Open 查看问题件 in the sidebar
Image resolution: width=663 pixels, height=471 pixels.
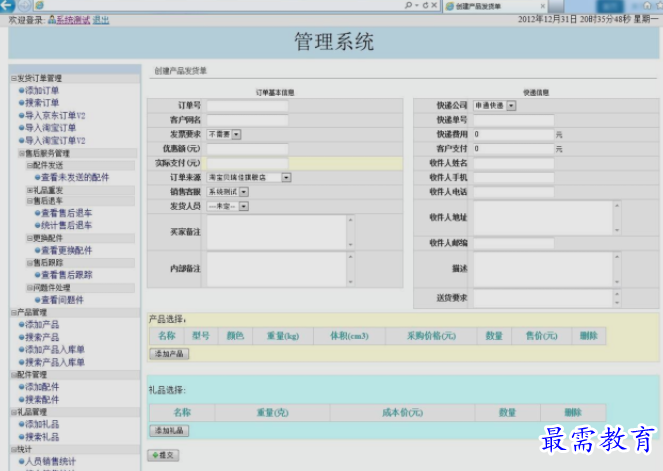[62, 300]
